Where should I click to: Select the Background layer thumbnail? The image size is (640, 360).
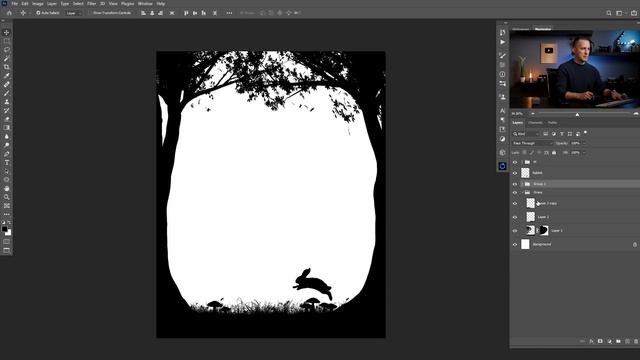(x=525, y=244)
